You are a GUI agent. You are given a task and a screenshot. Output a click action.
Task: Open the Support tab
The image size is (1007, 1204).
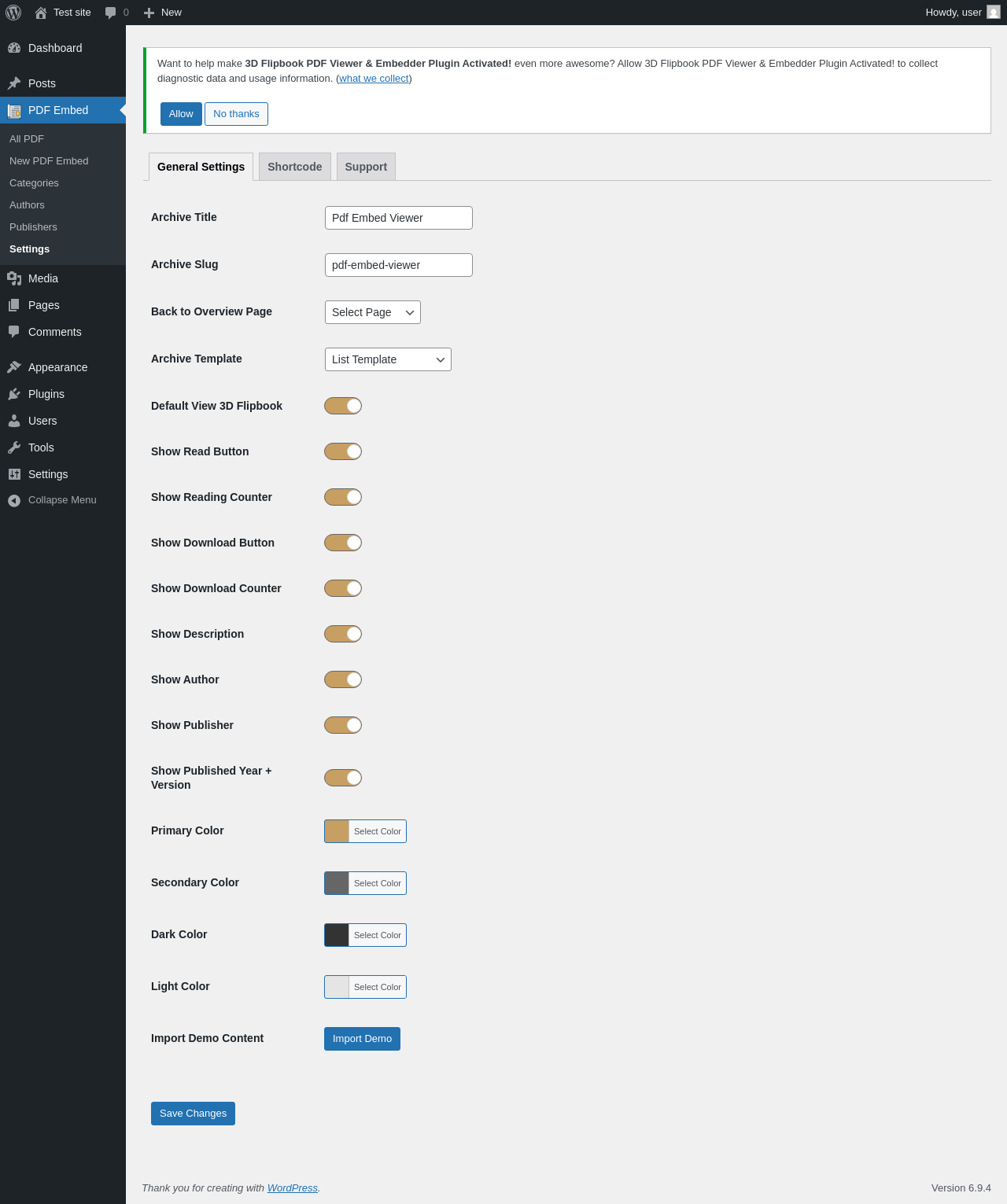pyautogui.click(x=366, y=167)
